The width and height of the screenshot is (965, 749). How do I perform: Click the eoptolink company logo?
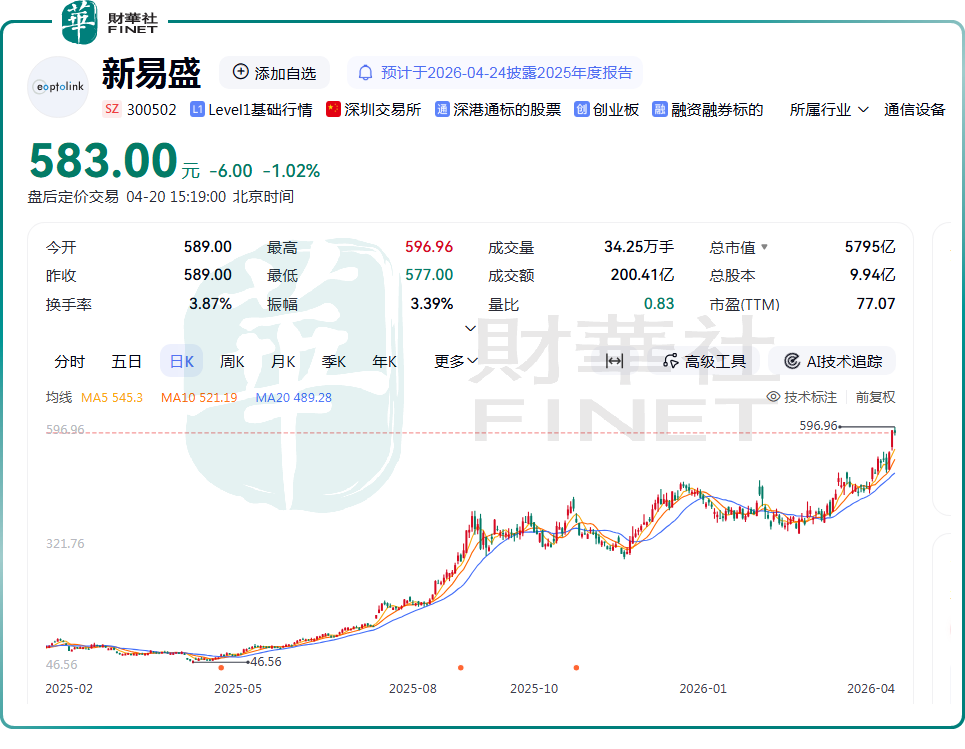58,87
